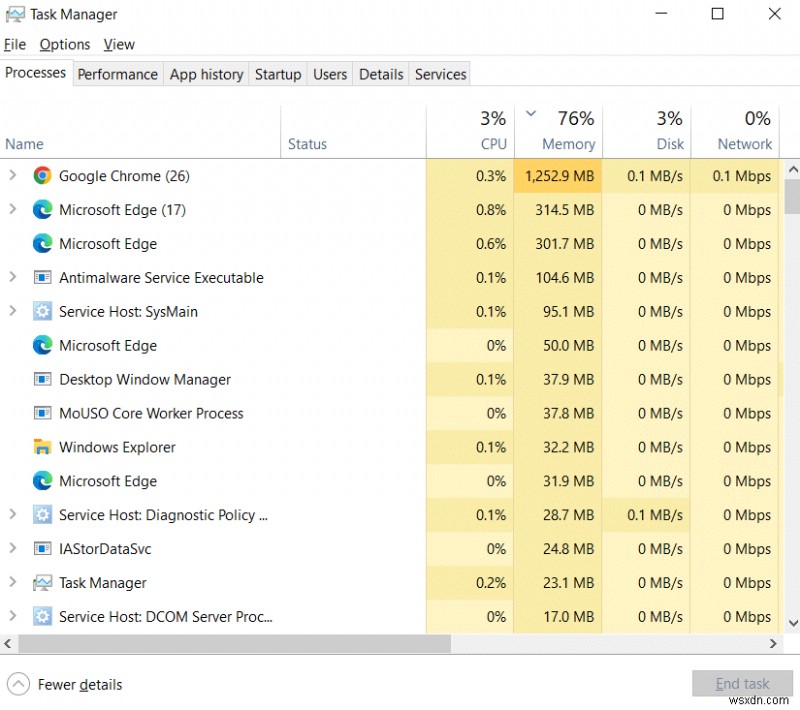Sort by the Status column header
Screen dimensions: 800x710
[x=353, y=132]
